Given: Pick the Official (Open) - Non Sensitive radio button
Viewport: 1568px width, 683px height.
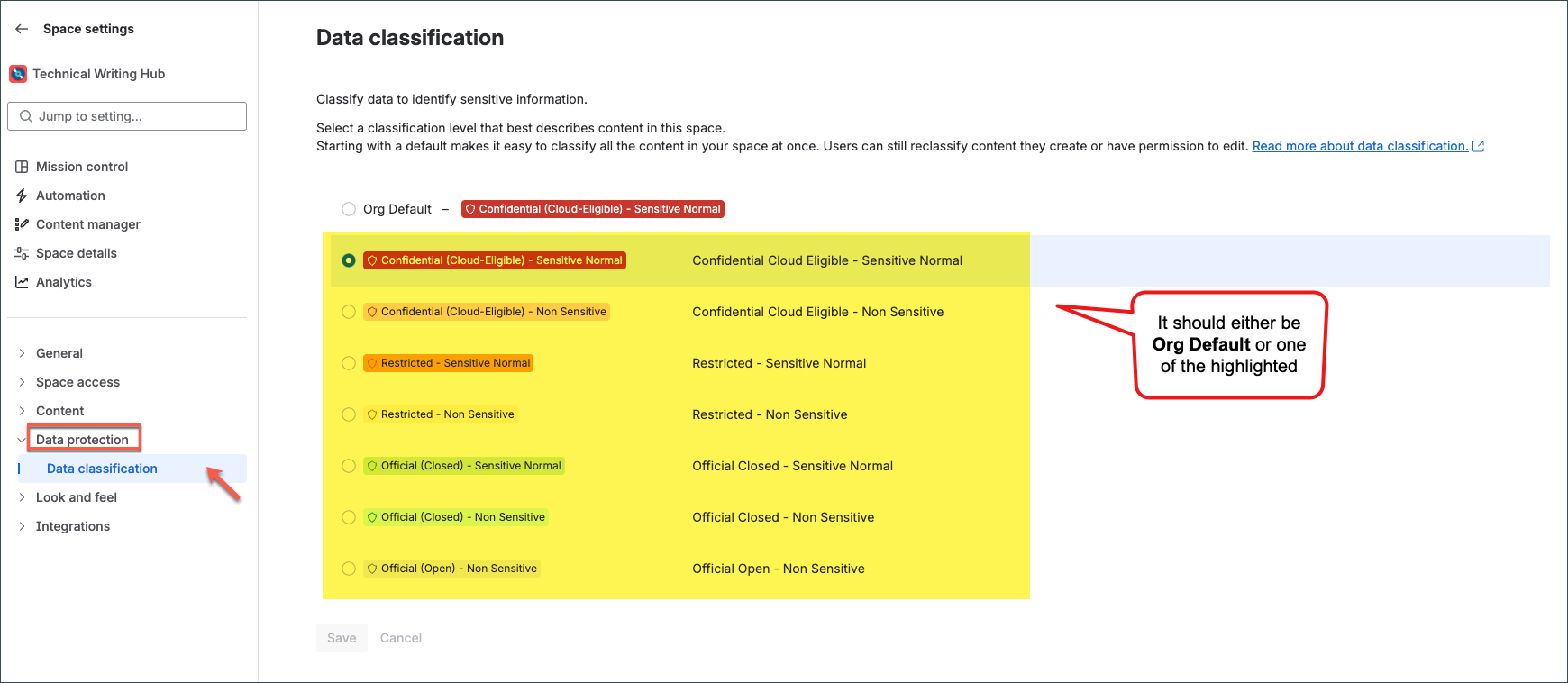Looking at the screenshot, I should click(x=349, y=569).
